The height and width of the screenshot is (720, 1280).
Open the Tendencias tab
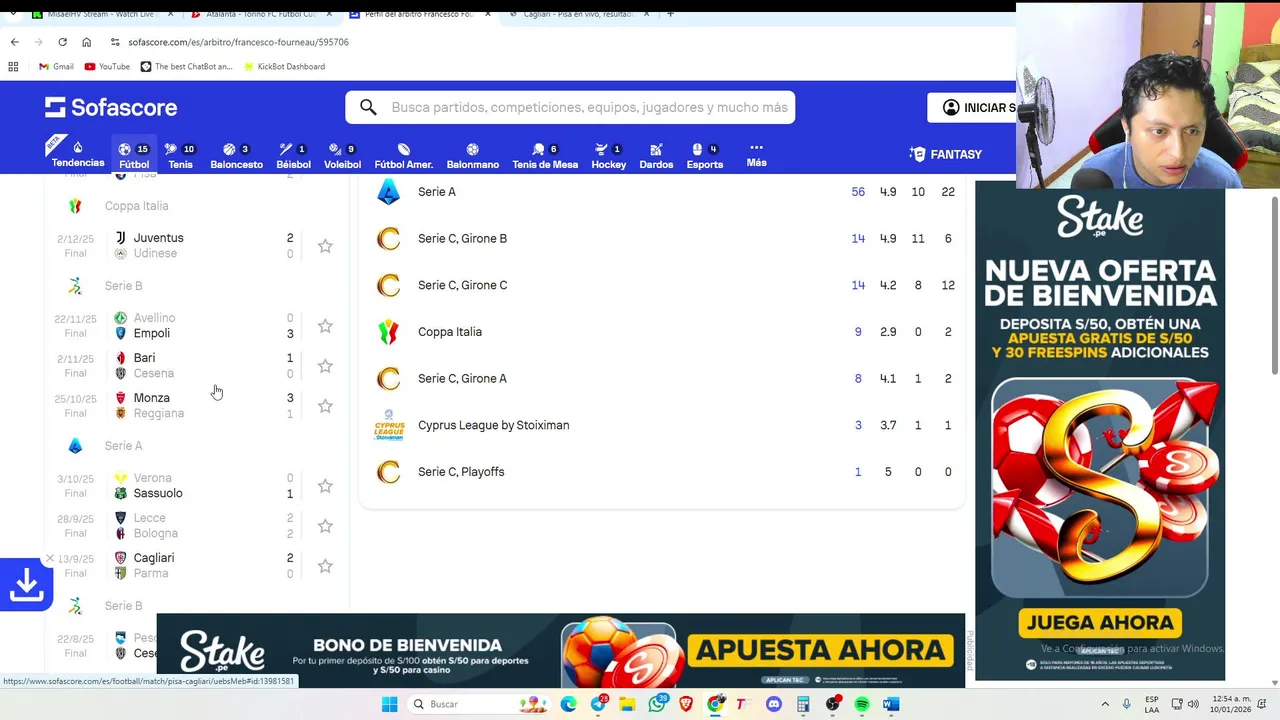(78, 154)
